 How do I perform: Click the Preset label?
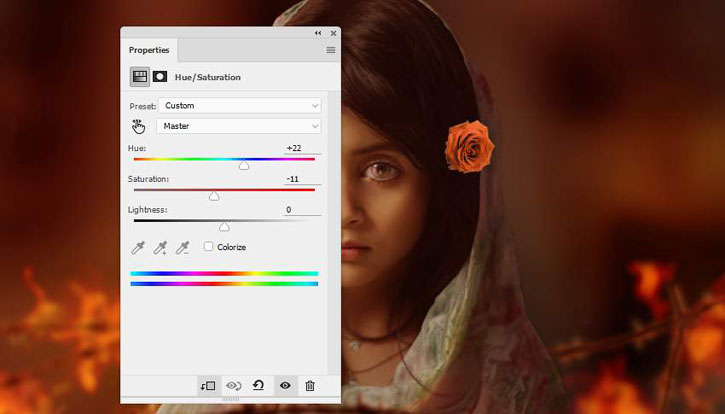point(142,106)
